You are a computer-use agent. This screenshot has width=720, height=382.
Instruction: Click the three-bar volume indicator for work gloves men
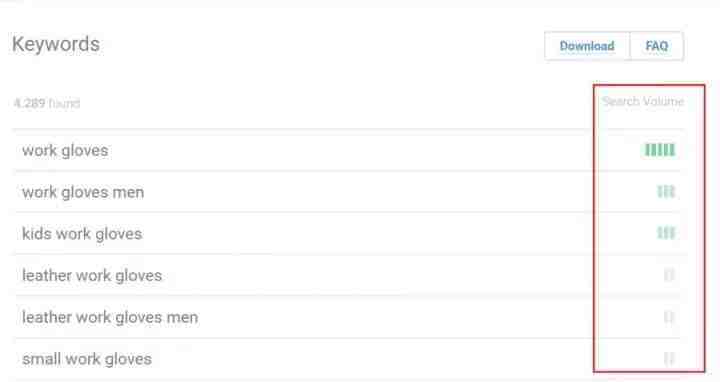pyautogui.click(x=666, y=191)
